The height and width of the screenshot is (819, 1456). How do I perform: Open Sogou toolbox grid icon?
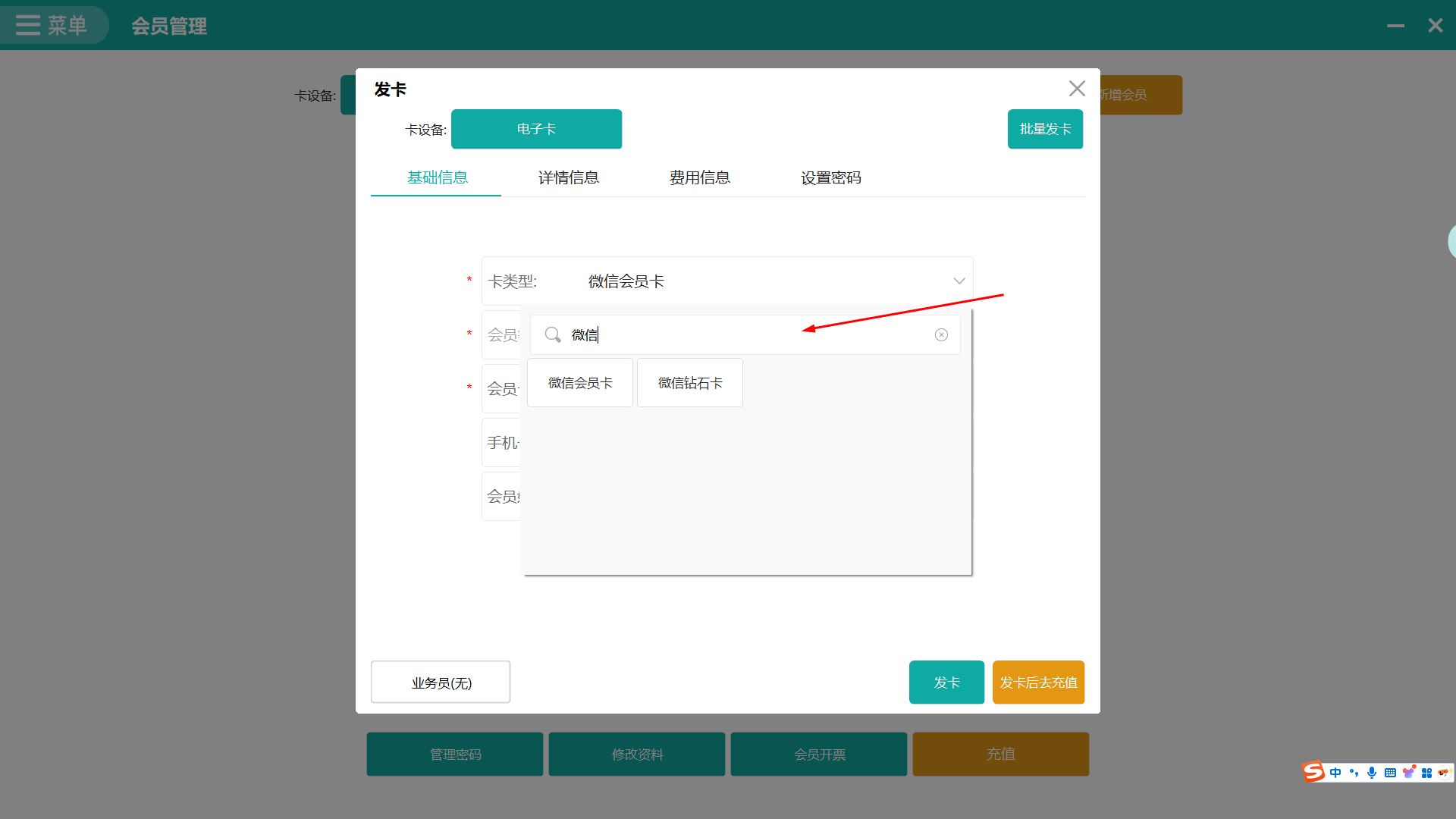point(1426,773)
